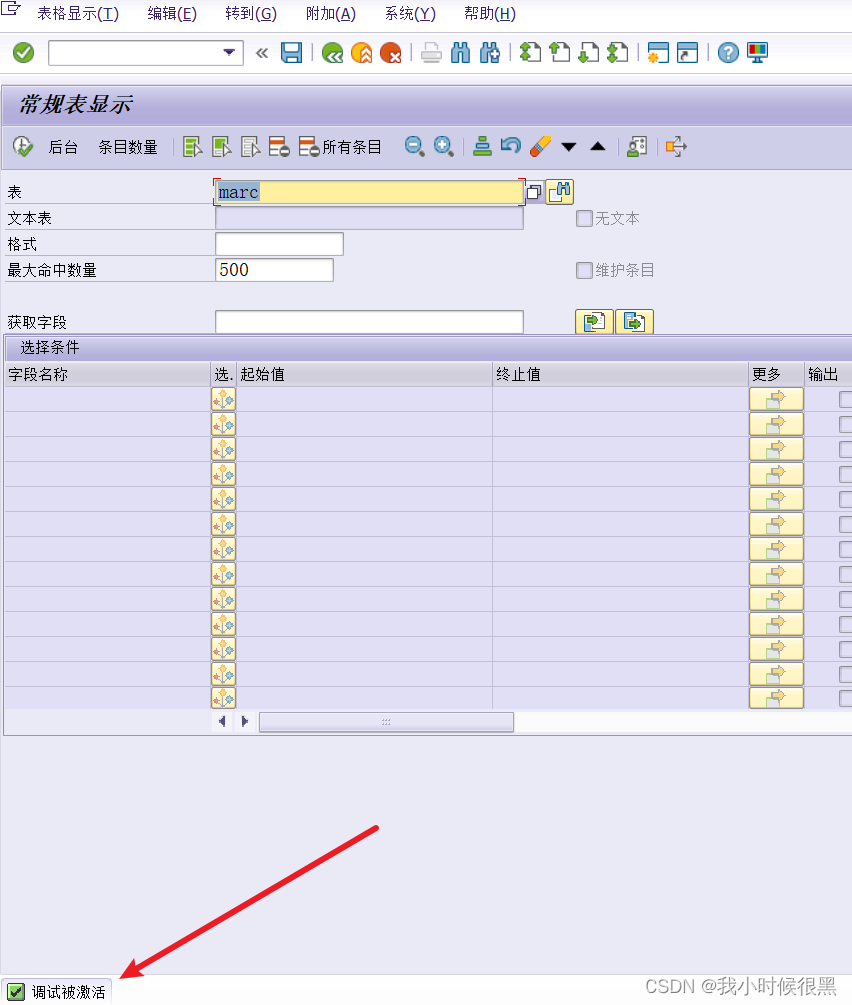852x1005 pixels.
Task: Go to previous page icon
Action: pyautogui.click(x=560, y=53)
